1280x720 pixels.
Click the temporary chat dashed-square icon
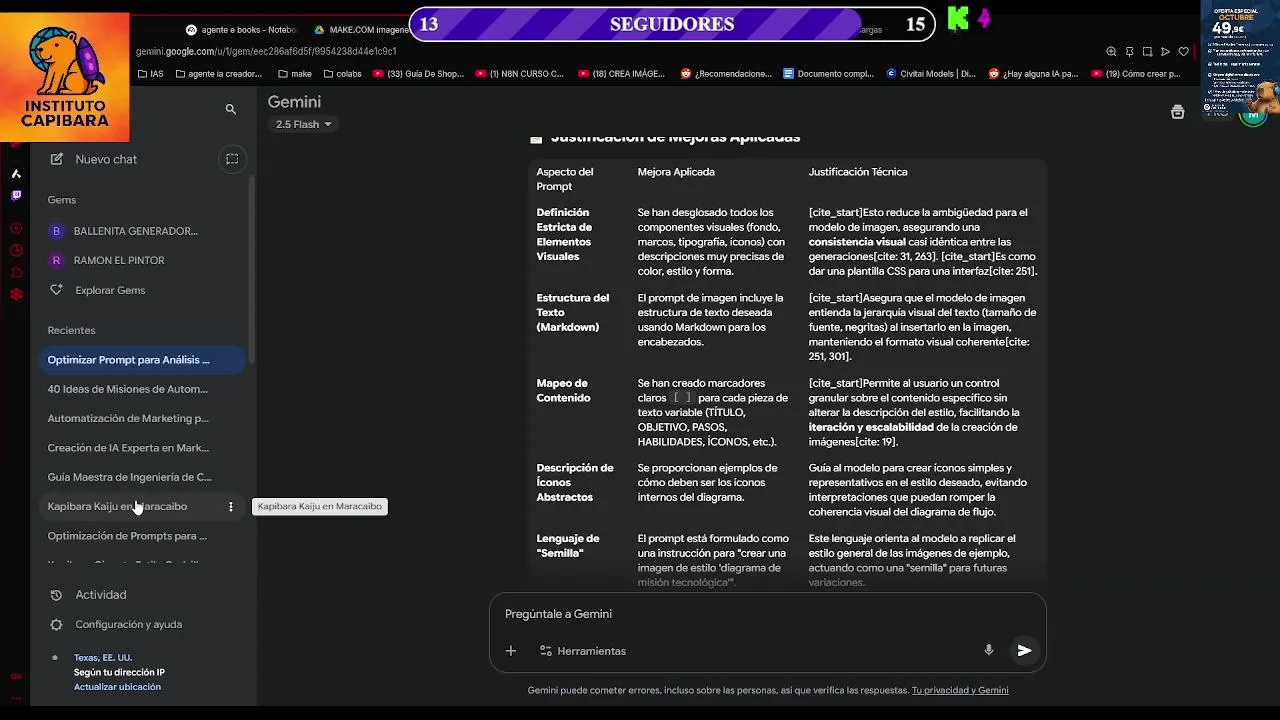[x=231, y=159]
